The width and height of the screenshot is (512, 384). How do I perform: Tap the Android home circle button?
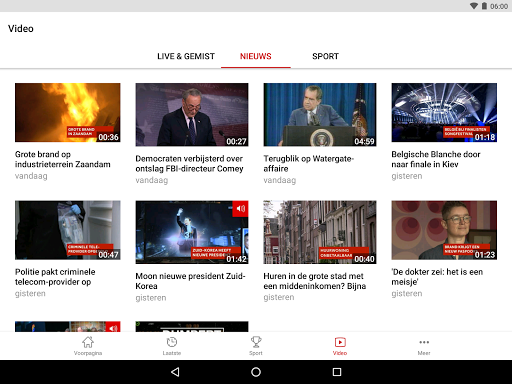256,372
